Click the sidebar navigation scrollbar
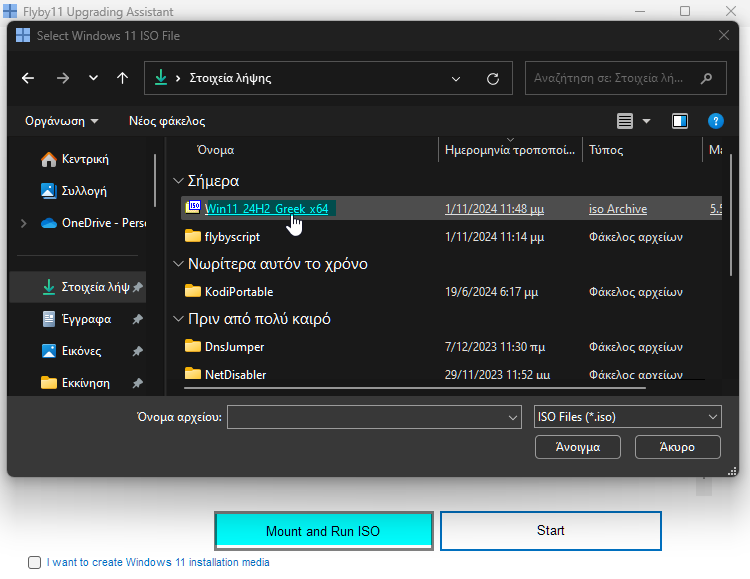 click(x=154, y=180)
